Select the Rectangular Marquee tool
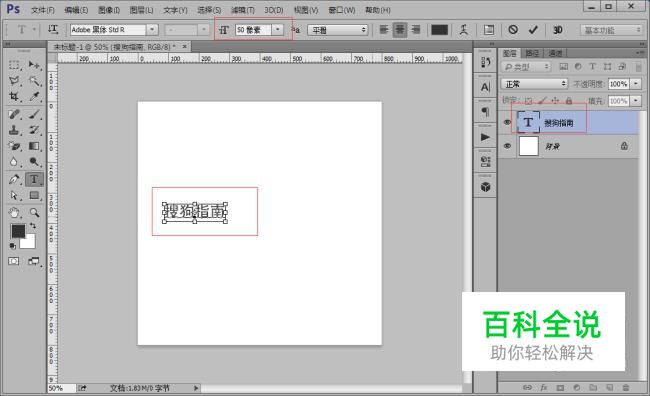Viewport: 650px width, 396px height. 14,65
